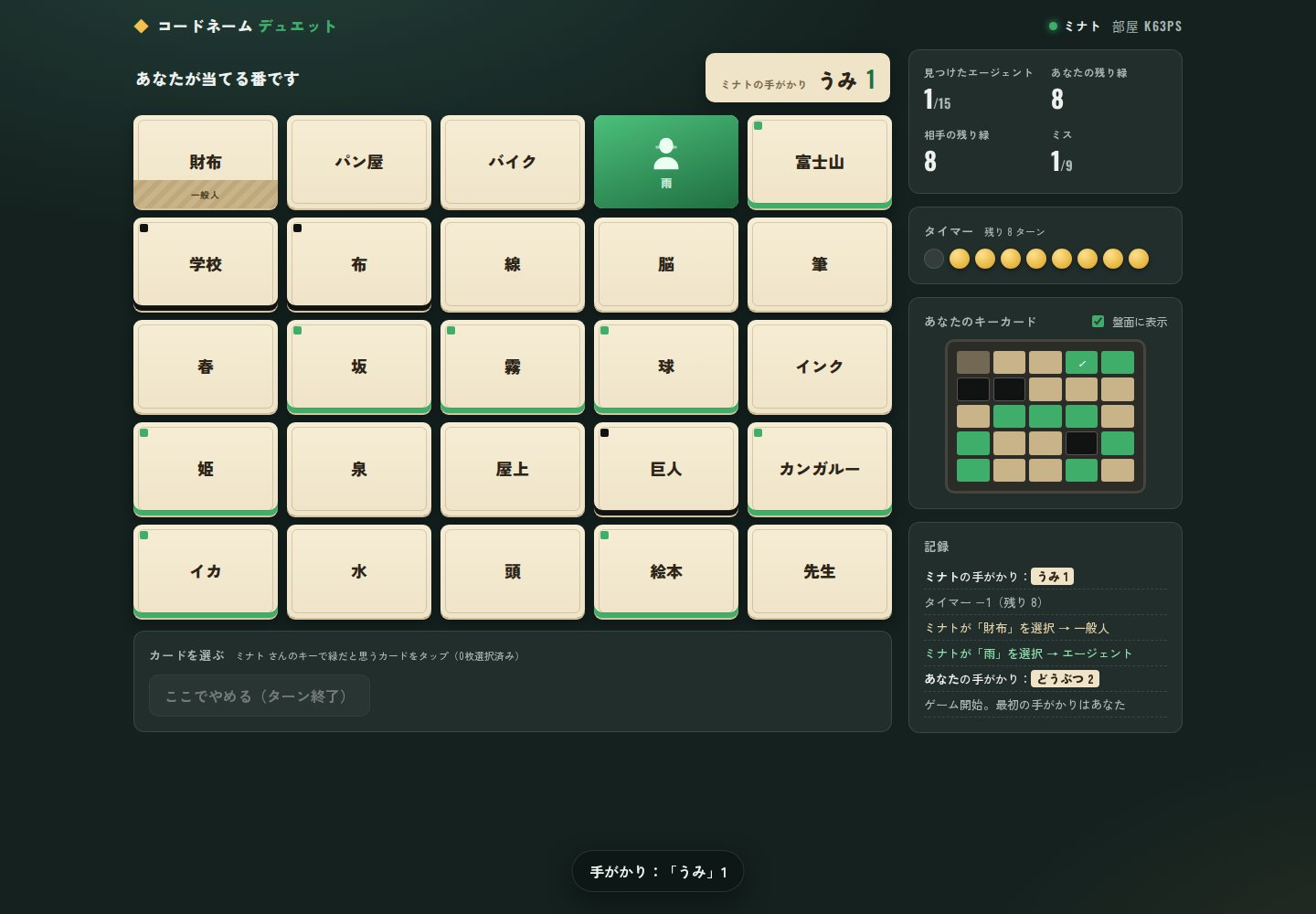
Task: Click ここでやめる (ターン終了) button
Action: 260,696
